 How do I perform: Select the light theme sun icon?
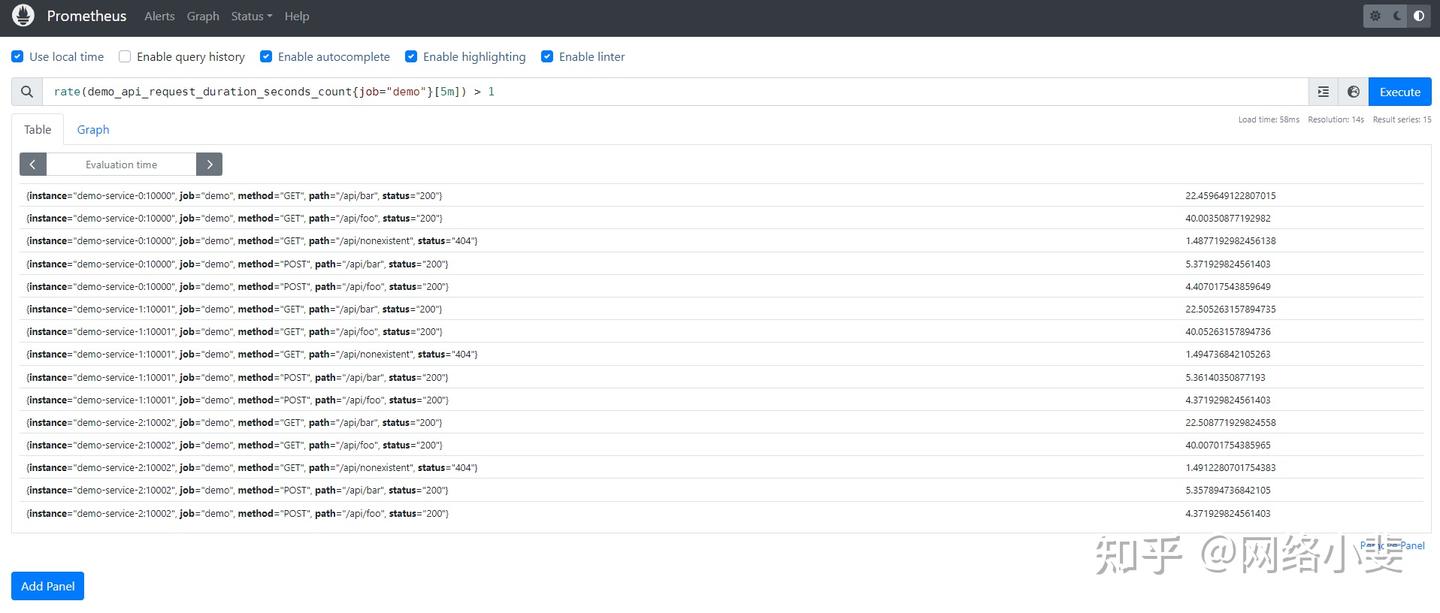click(x=1375, y=16)
